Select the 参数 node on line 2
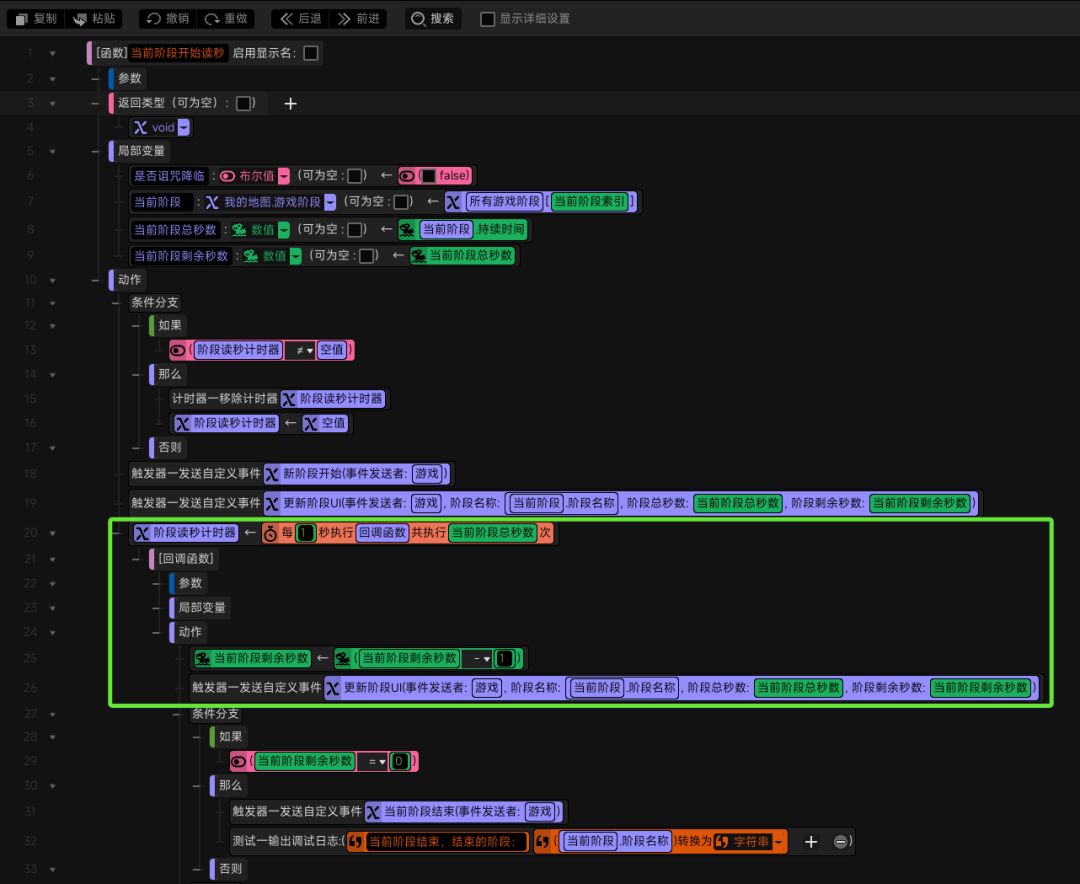This screenshot has width=1080, height=884. point(130,78)
